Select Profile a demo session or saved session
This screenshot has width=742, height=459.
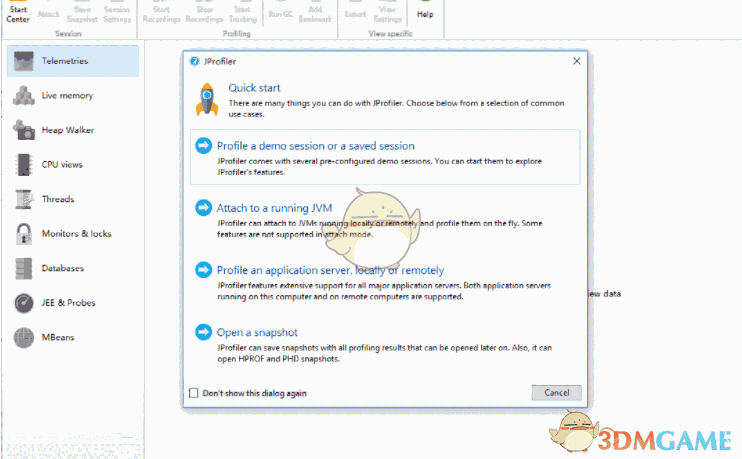click(385, 157)
